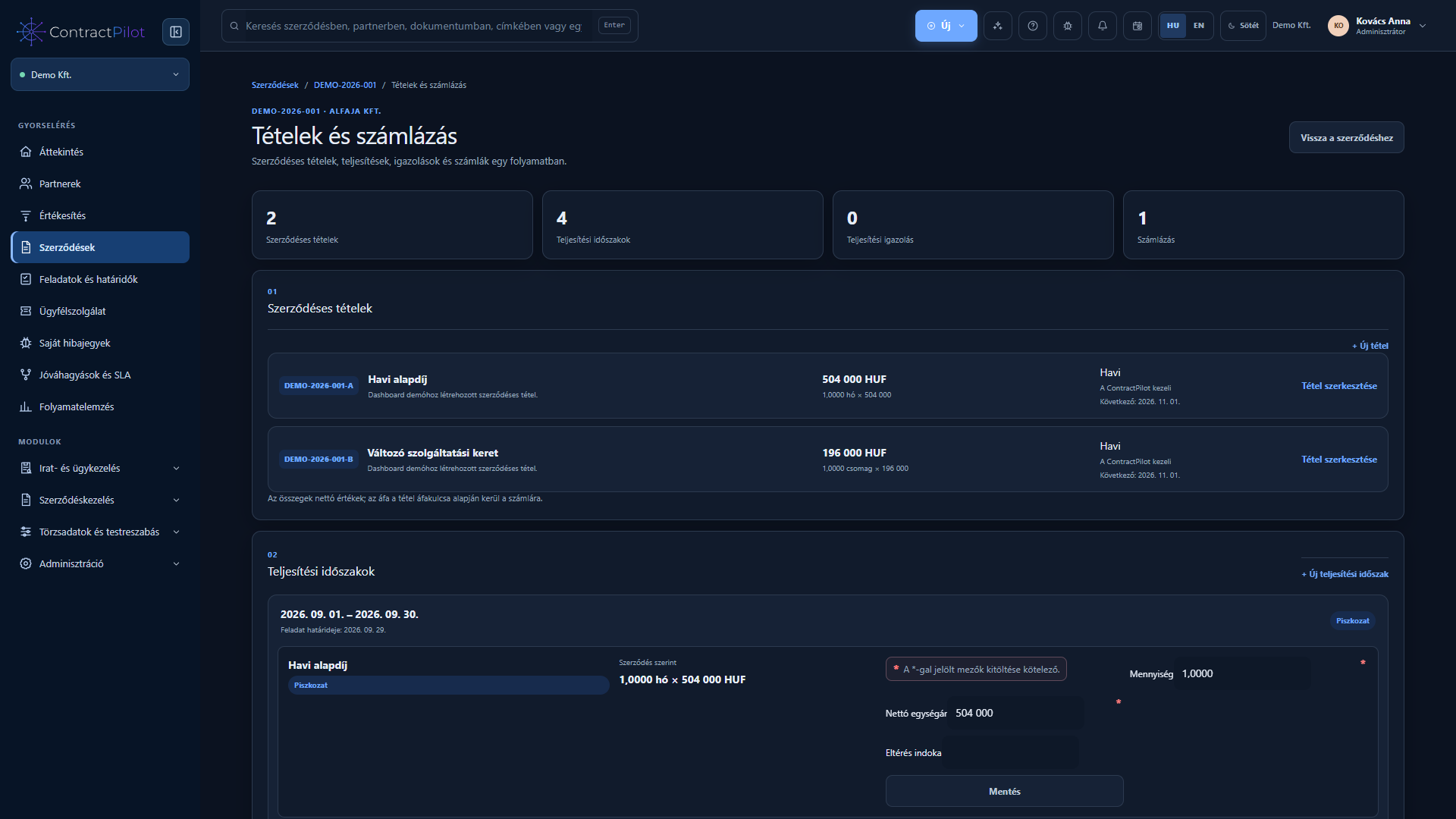Select Szerződések in the sidebar
The image size is (1456, 819).
coord(100,247)
